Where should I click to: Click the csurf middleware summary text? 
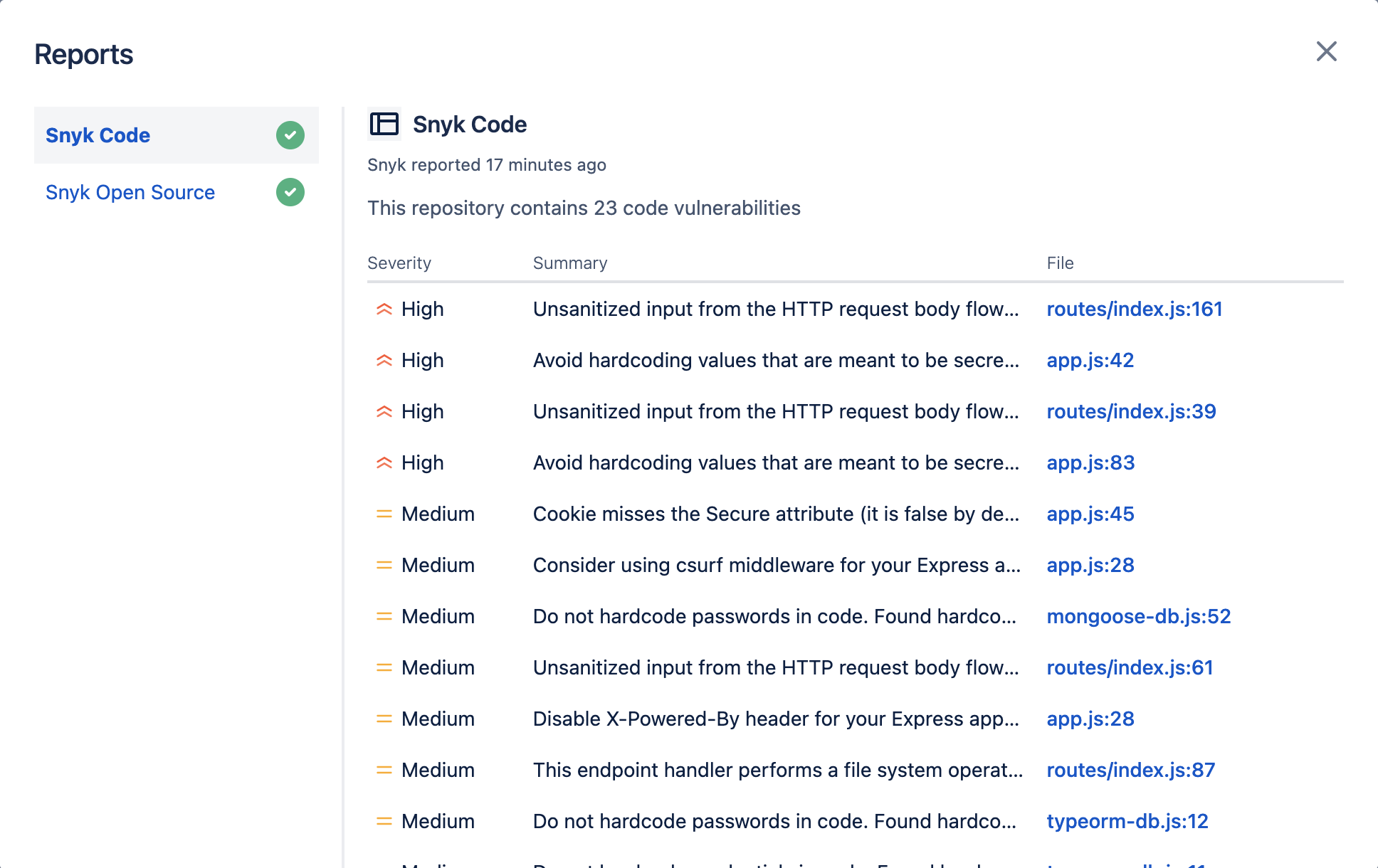click(776, 565)
